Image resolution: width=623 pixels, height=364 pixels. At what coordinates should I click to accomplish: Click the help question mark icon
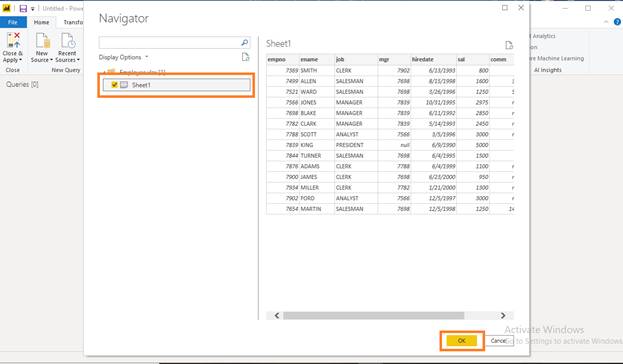pyautogui.click(x=617, y=22)
